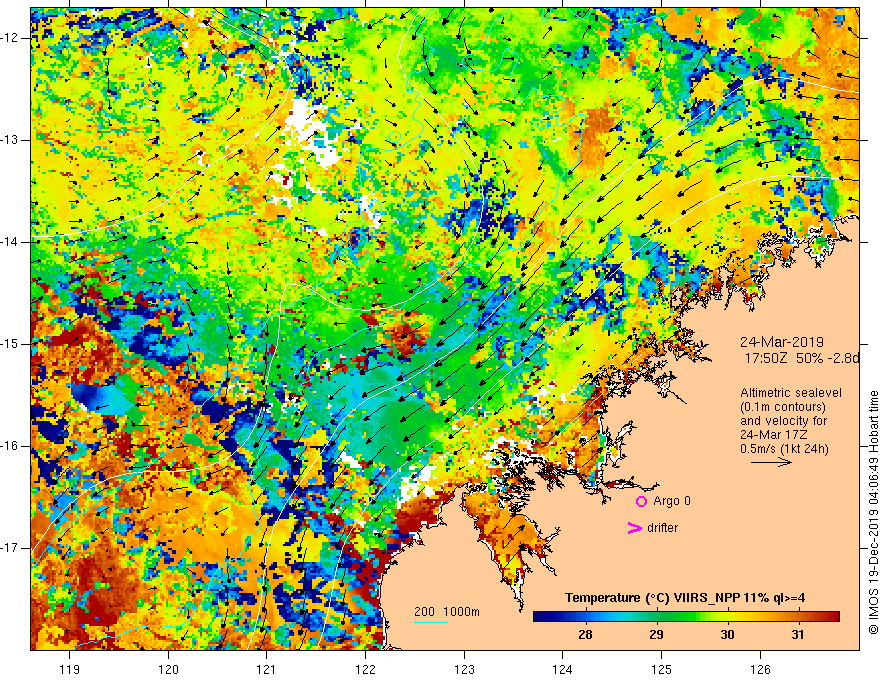880x680 pixels.
Task: Click the color bar tick label 29
Action: point(656,635)
